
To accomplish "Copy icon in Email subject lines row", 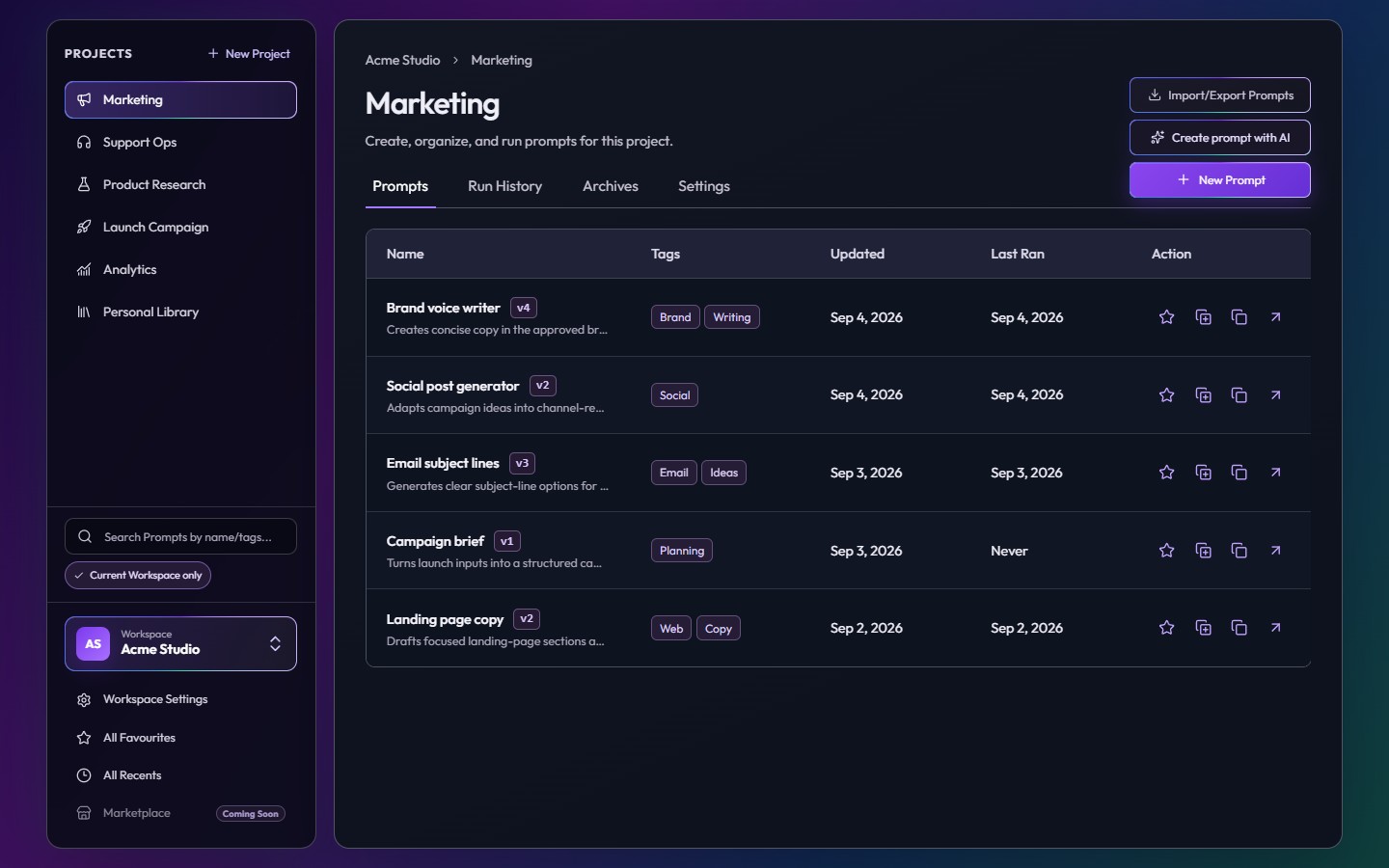I will 1239,473.
